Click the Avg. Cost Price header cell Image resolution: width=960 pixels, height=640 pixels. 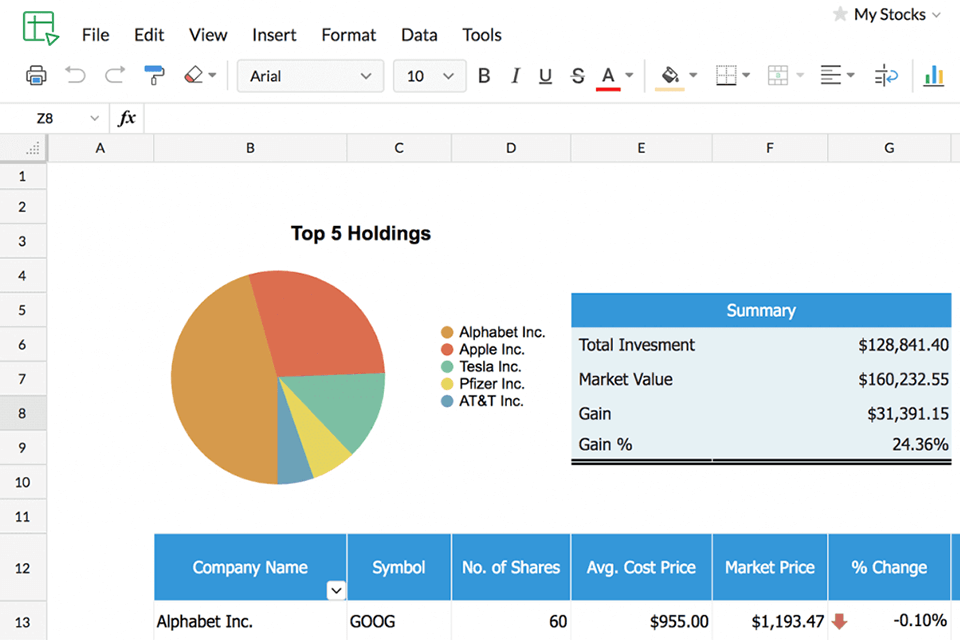click(x=642, y=567)
